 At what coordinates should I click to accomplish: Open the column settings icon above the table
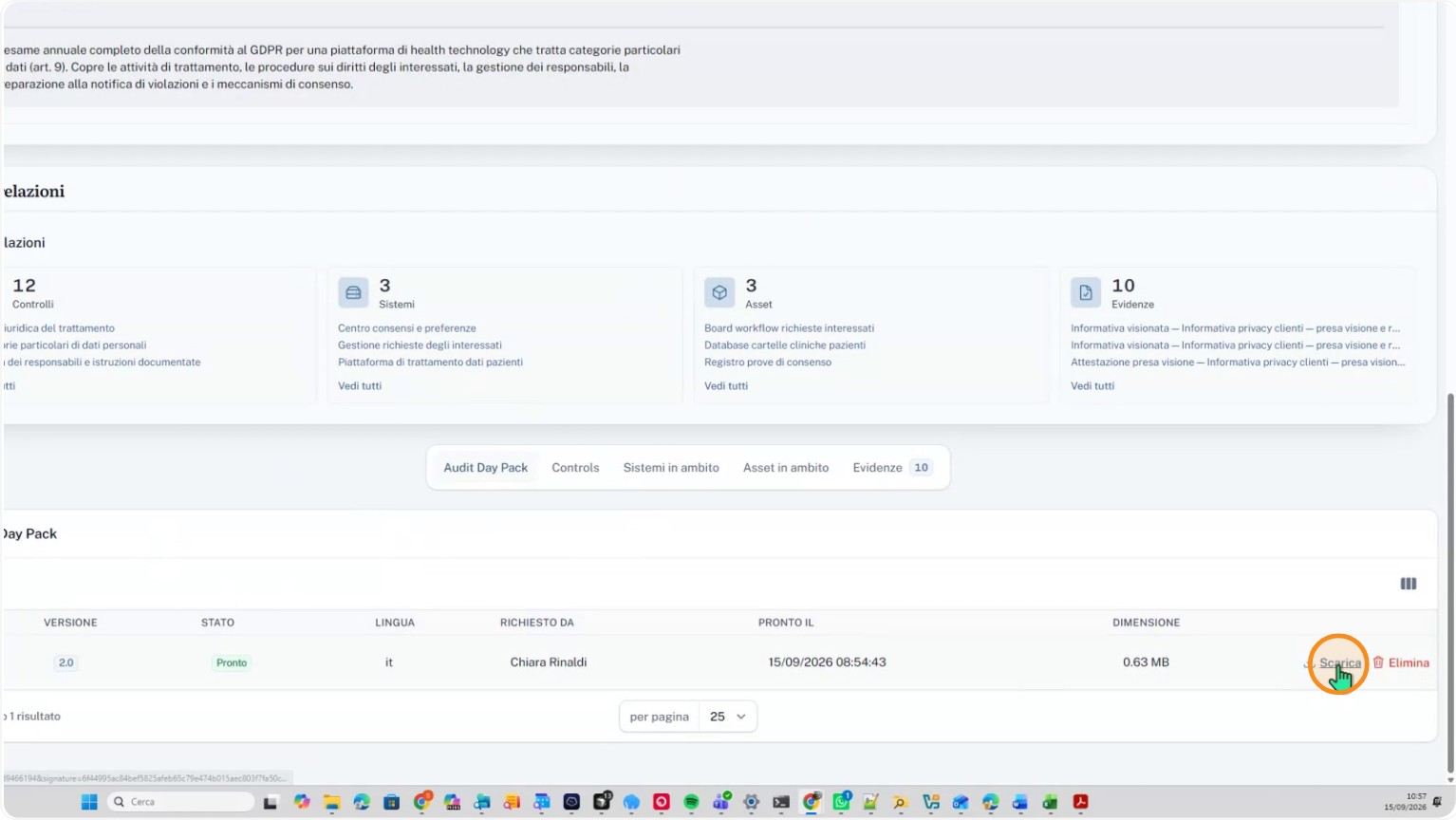tap(1409, 584)
